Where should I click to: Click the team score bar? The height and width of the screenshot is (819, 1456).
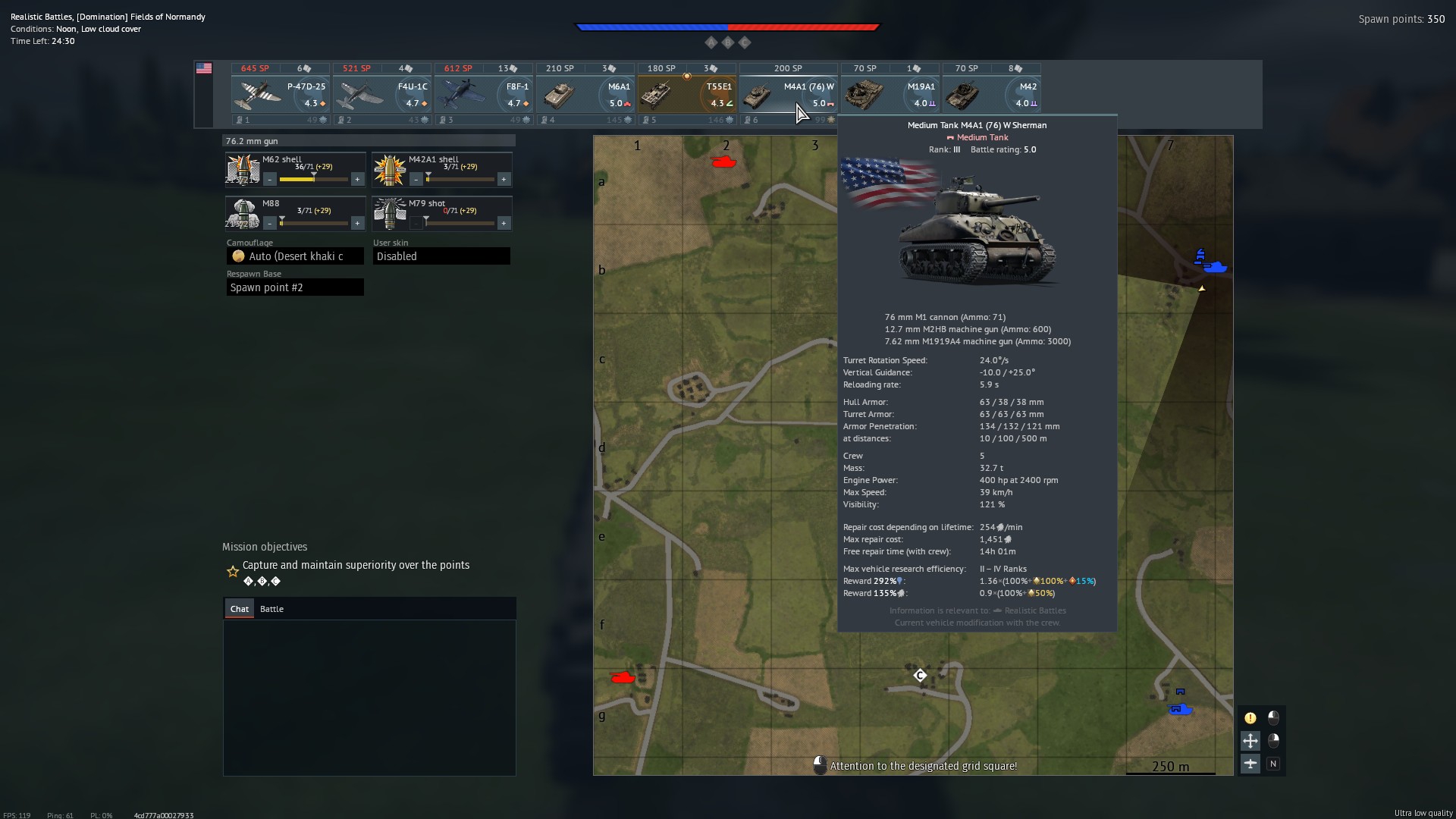[x=727, y=27]
